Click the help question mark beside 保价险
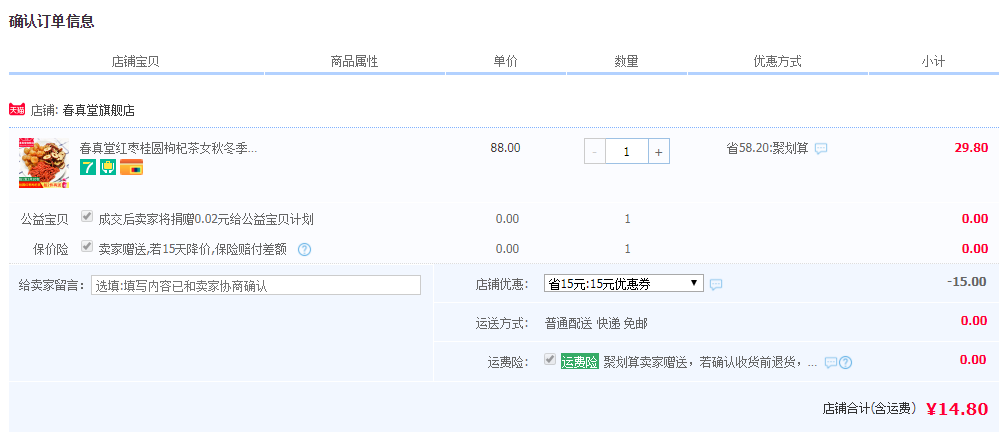This screenshot has width=1008, height=432. click(x=304, y=249)
